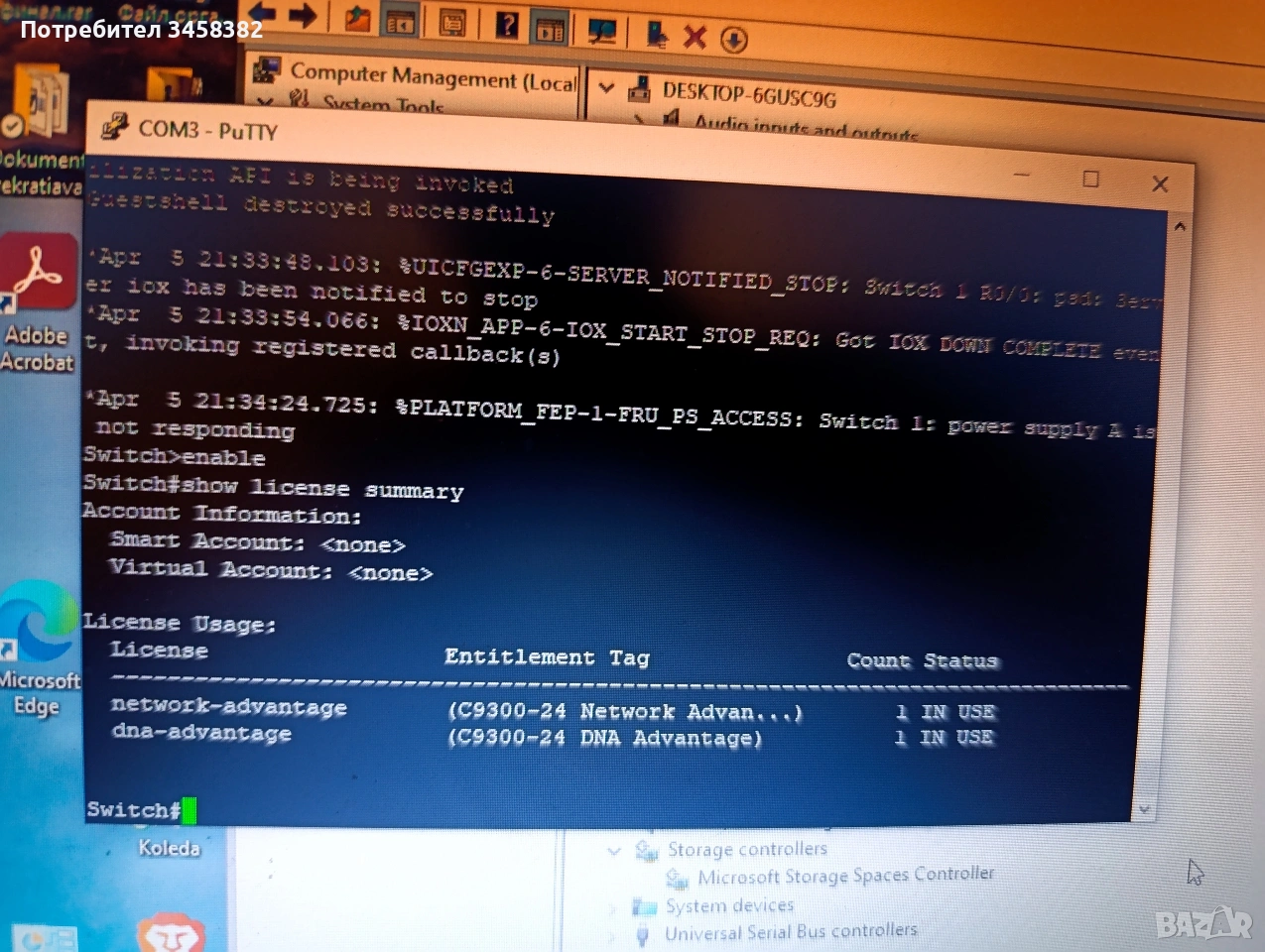1265x952 pixels.
Task: Click the Update device driver icon
Action: click(656, 35)
